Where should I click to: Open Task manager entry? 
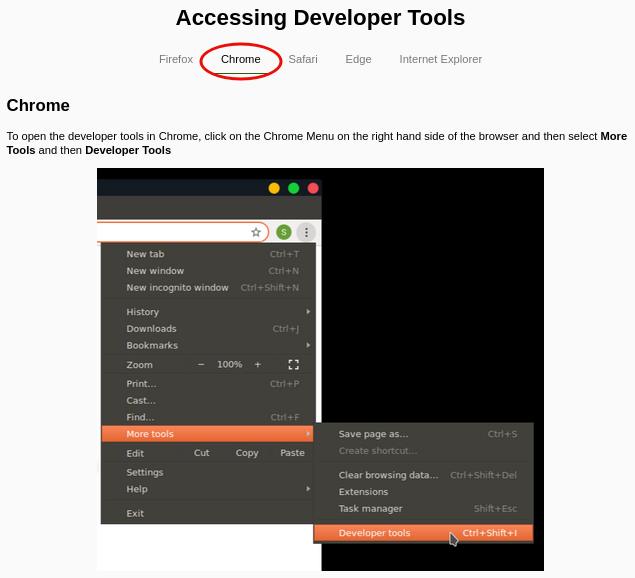click(424, 509)
